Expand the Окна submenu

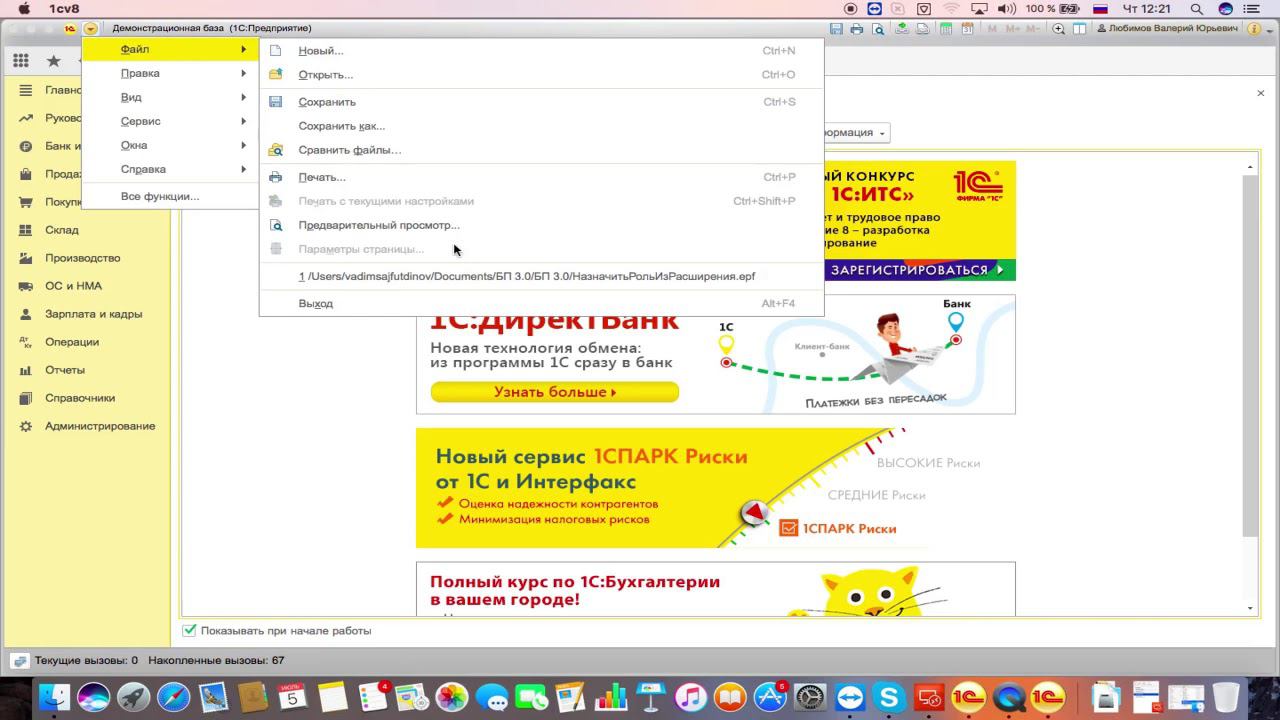tap(170, 145)
